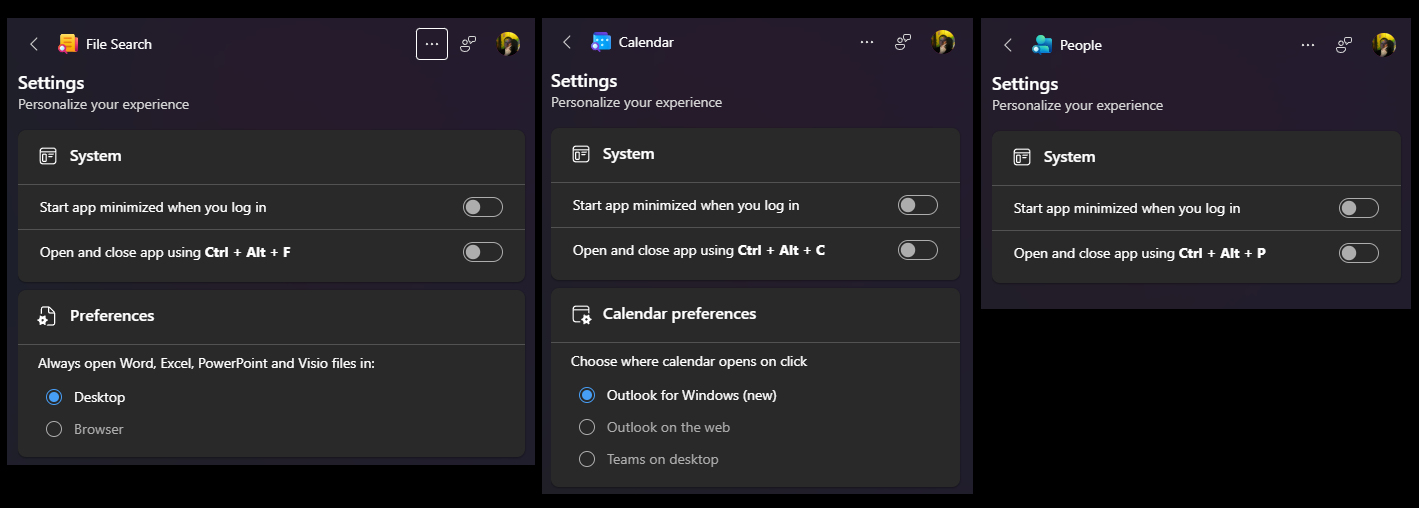The height and width of the screenshot is (508, 1419).
Task: Toggle start minimized in People settings
Action: pos(1359,208)
